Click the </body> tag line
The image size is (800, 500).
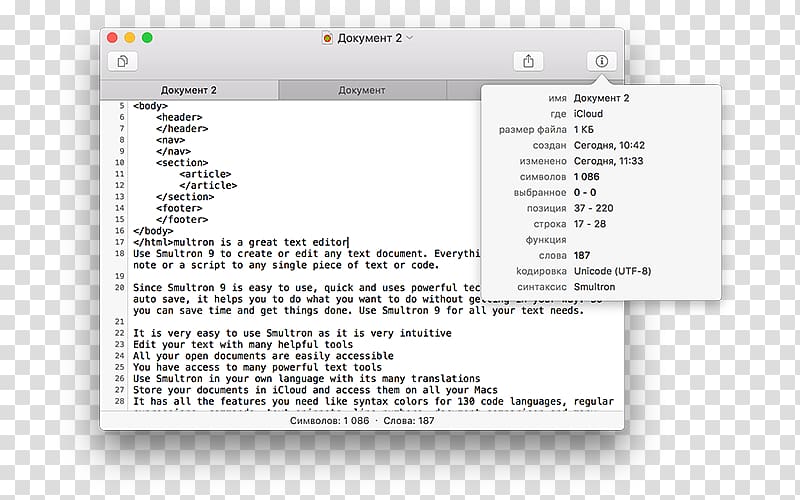click(x=153, y=231)
